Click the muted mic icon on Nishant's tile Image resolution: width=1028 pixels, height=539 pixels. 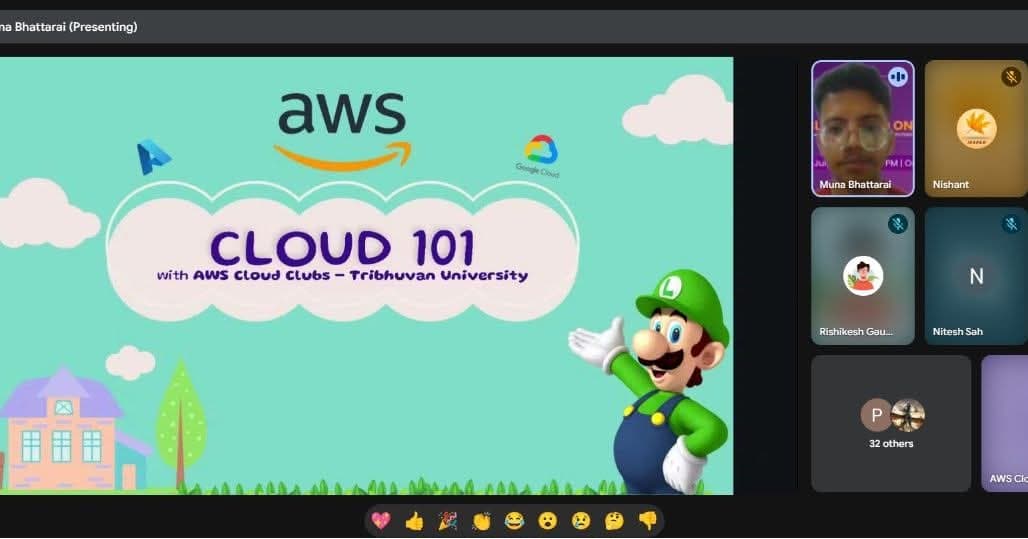(x=1011, y=77)
